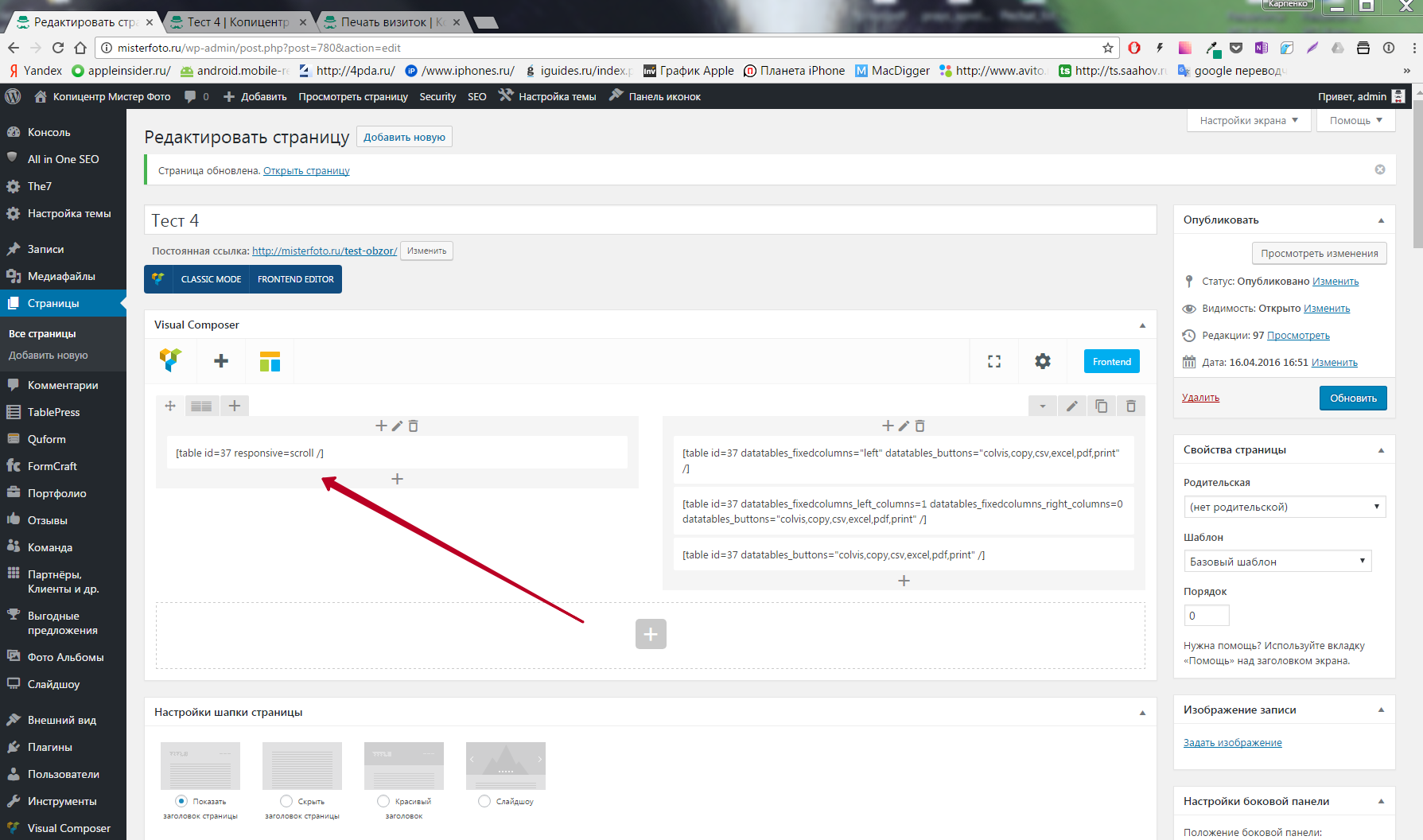1423x840 pixels.
Task: Click the 'Задать изображение' link
Action: click(1232, 743)
